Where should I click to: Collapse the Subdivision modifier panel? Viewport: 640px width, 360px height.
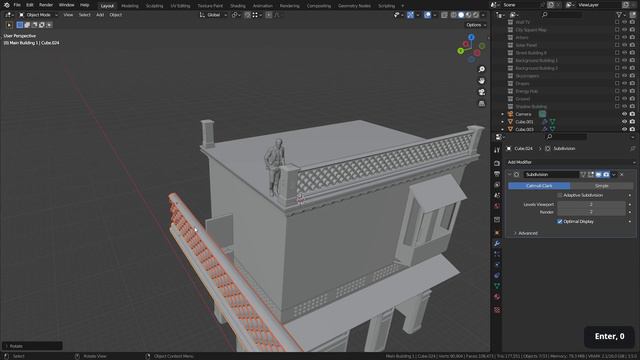(510, 174)
